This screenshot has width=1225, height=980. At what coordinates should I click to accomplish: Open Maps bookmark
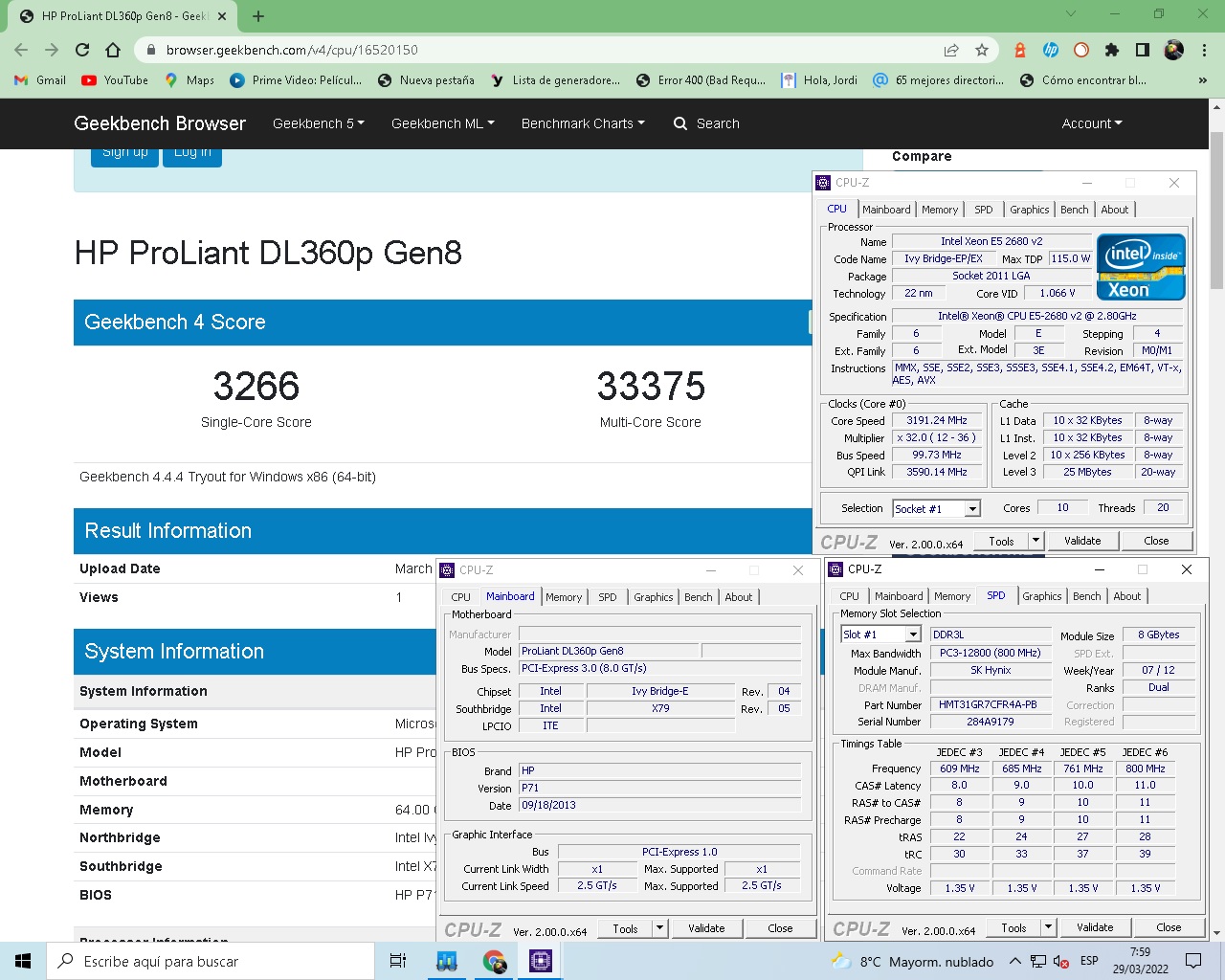pyautogui.click(x=189, y=80)
